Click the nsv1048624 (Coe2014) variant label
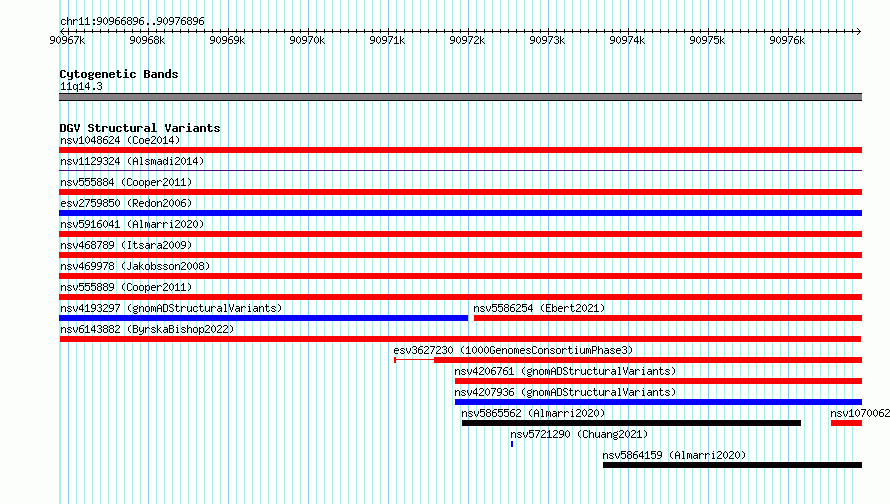 tap(120, 140)
